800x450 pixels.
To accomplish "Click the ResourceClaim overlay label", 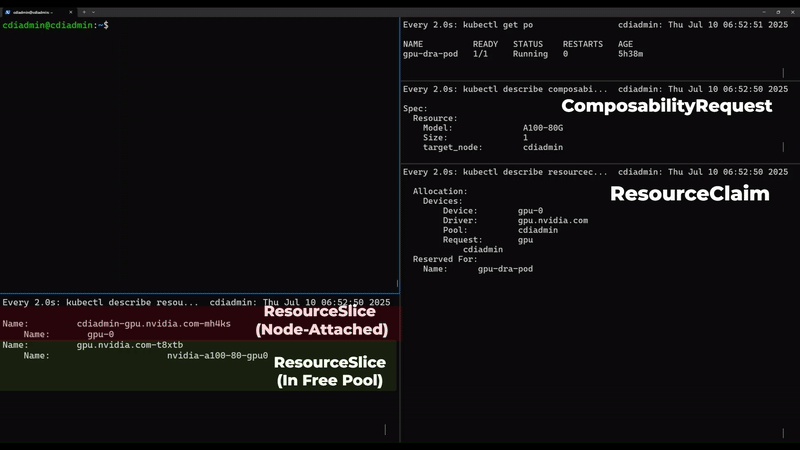I will click(x=689, y=194).
